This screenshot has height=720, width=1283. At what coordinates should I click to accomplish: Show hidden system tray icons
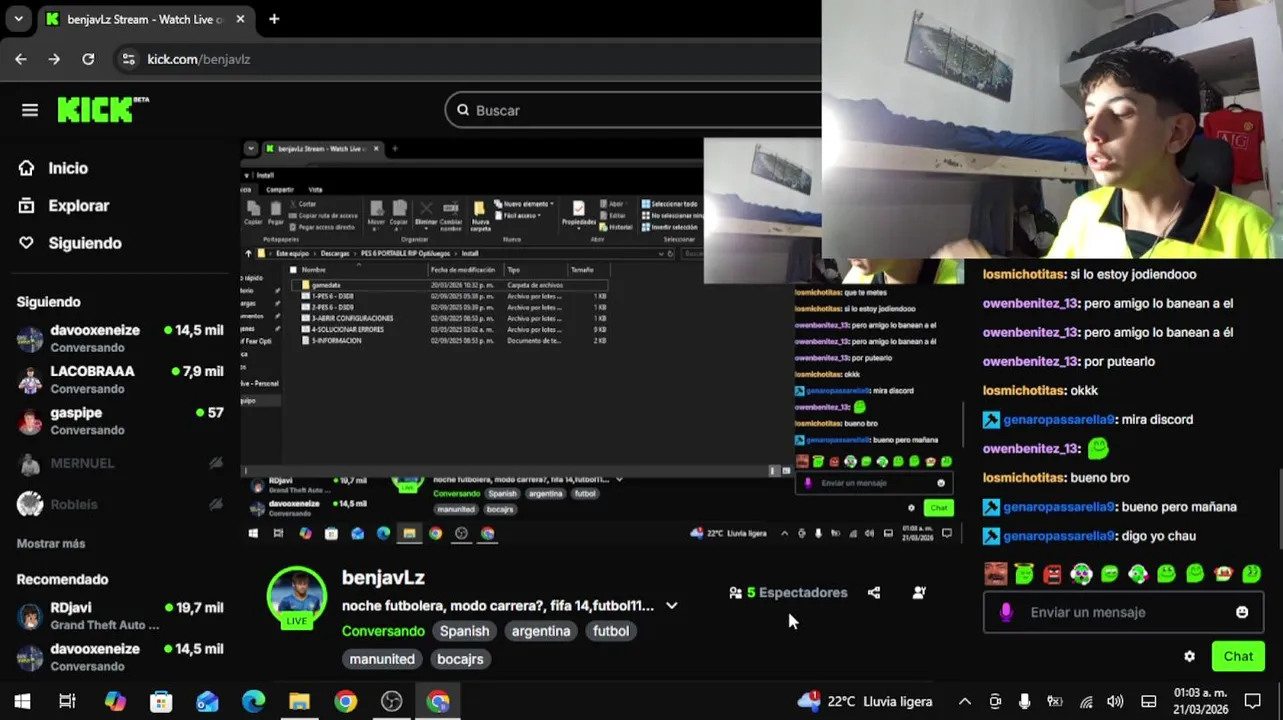[x=964, y=702]
